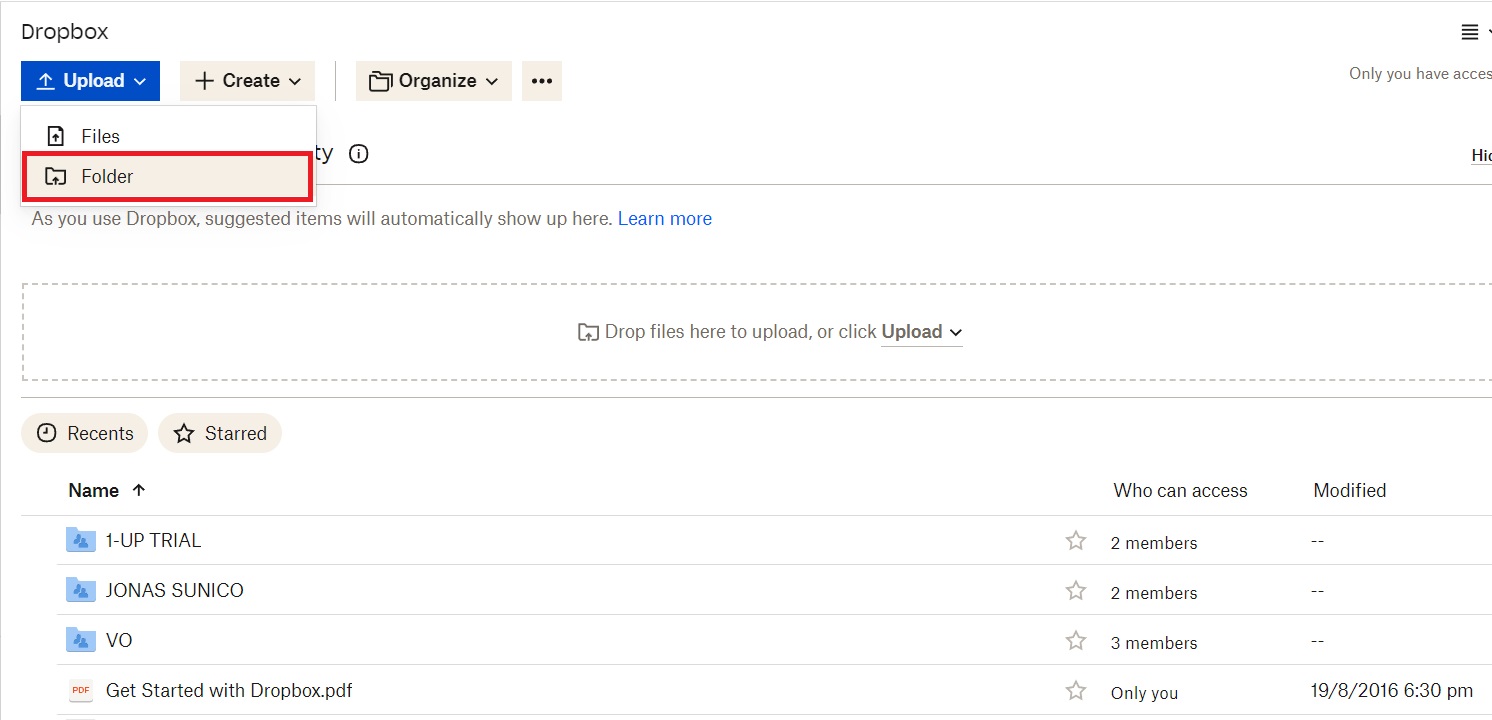Open the JONAS SUNICO folder name

click(x=175, y=590)
